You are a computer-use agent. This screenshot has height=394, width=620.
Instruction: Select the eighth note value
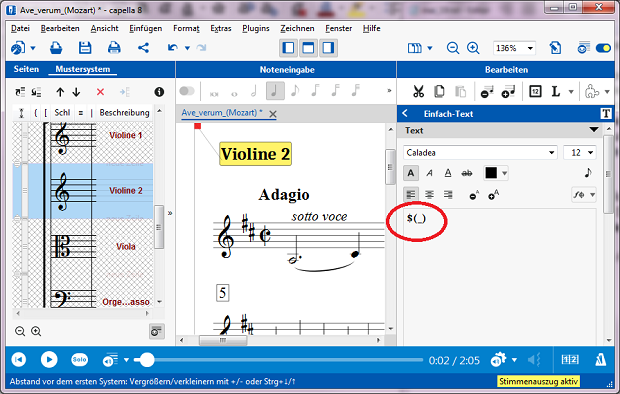(x=295, y=91)
